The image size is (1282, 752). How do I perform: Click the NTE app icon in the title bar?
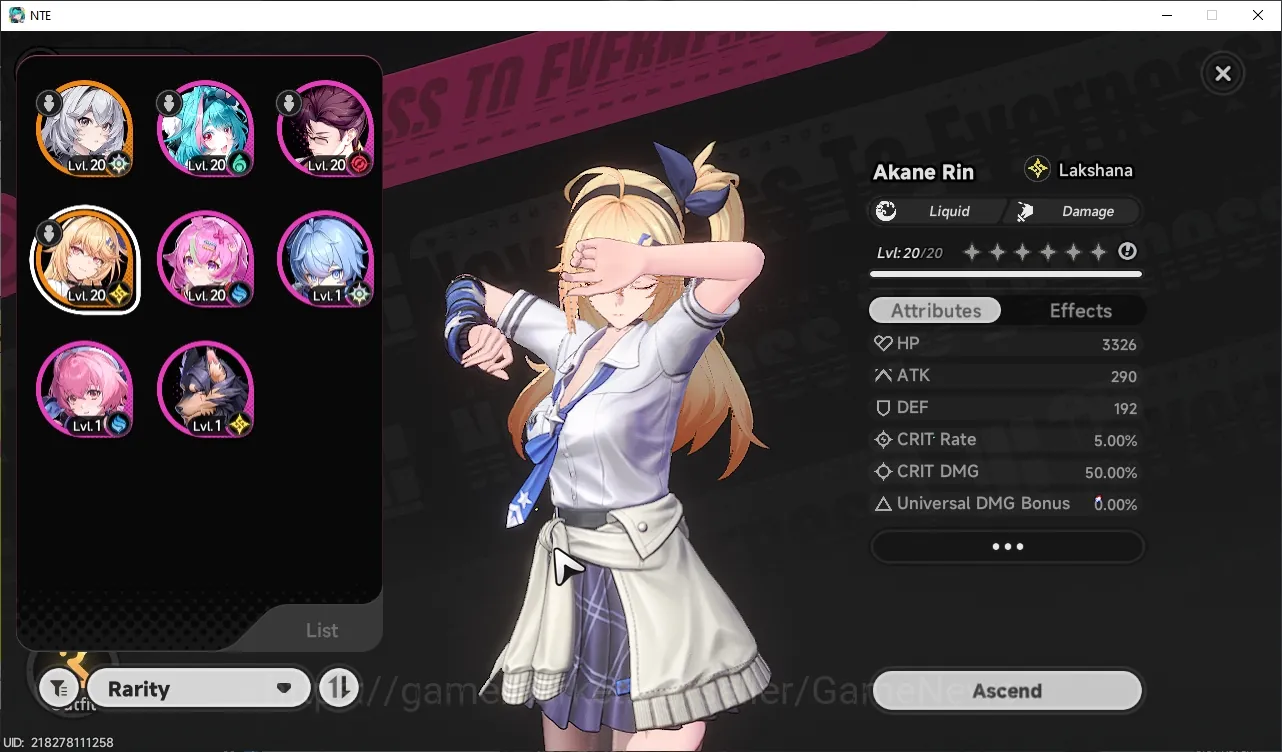pyautogui.click(x=16, y=15)
